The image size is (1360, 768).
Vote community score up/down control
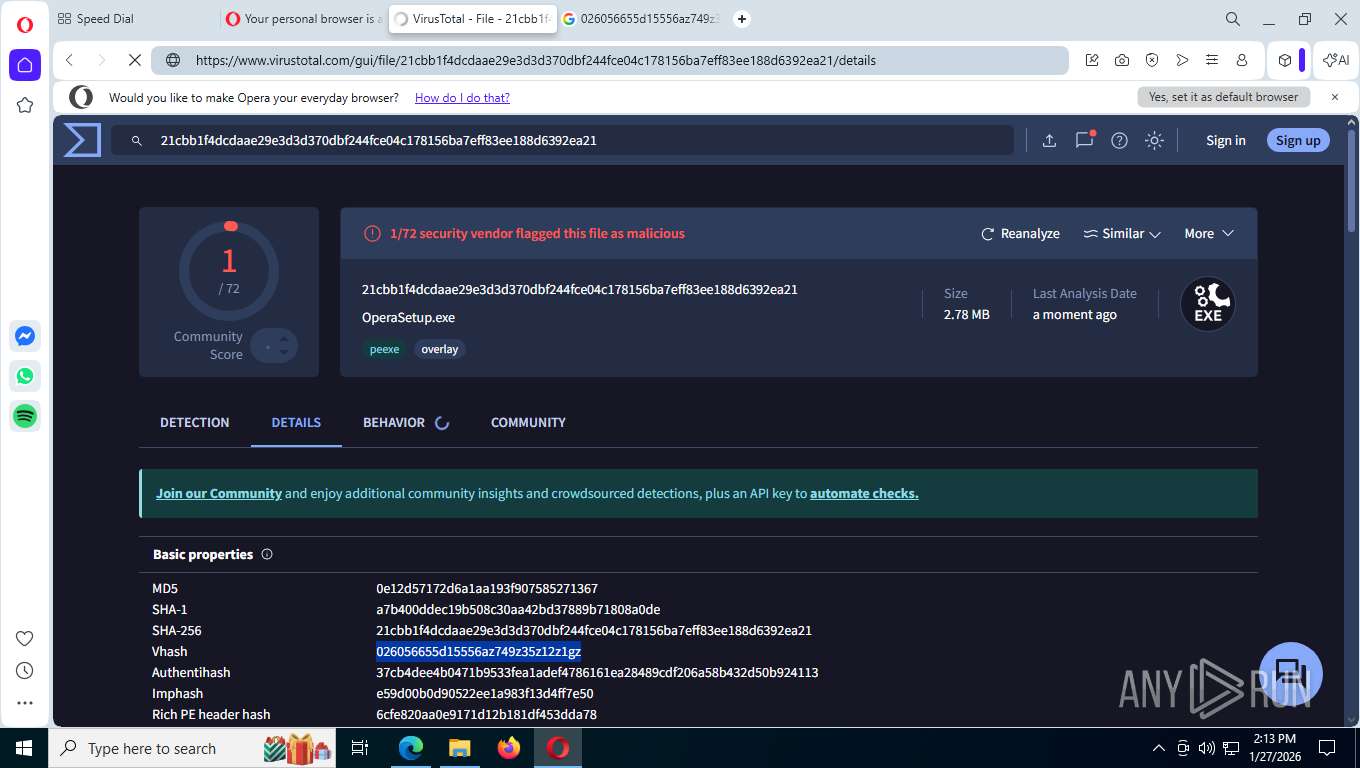coord(274,346)
